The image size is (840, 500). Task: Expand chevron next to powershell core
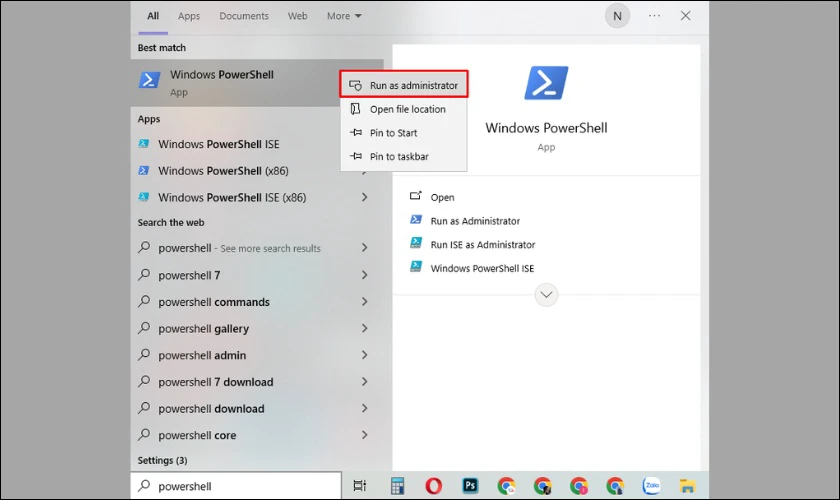pyautogui.click(x=364, y=435)
